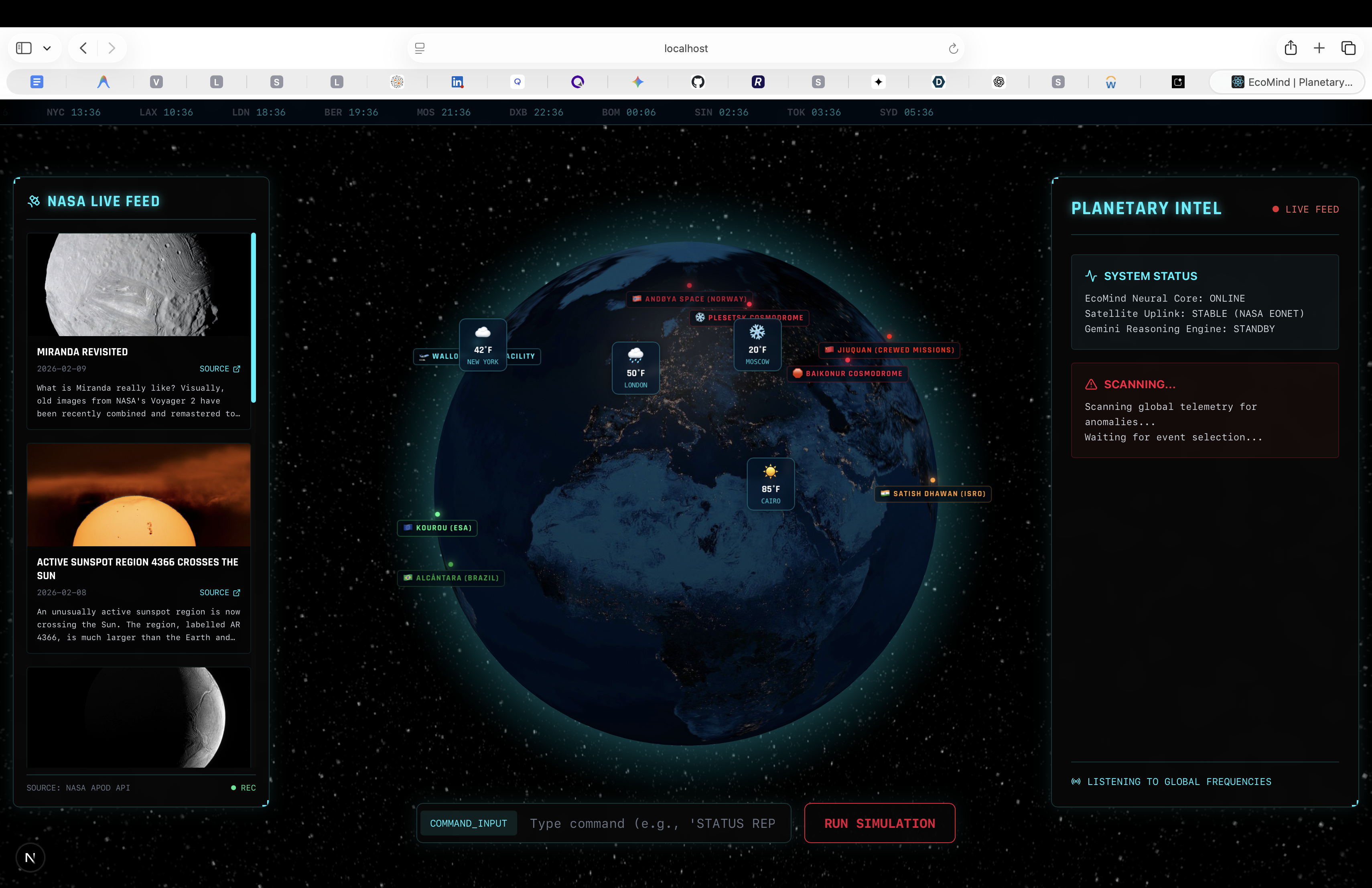The height and width of the screenshot is (888, 1372).
Task: Open Next.js dev tools N icon
Action: (30, 858)
